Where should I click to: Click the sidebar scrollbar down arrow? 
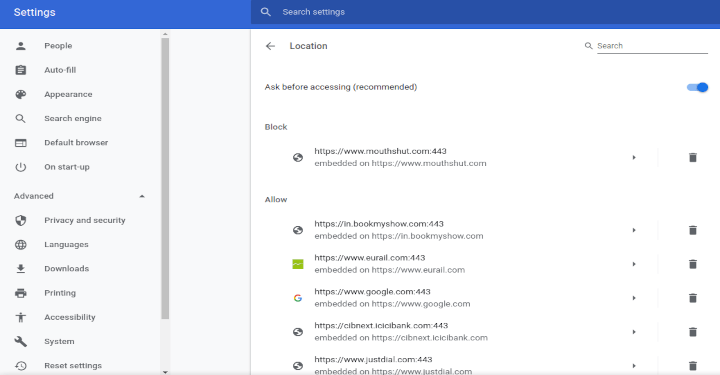pyautogui.click(x=165, y=372)
